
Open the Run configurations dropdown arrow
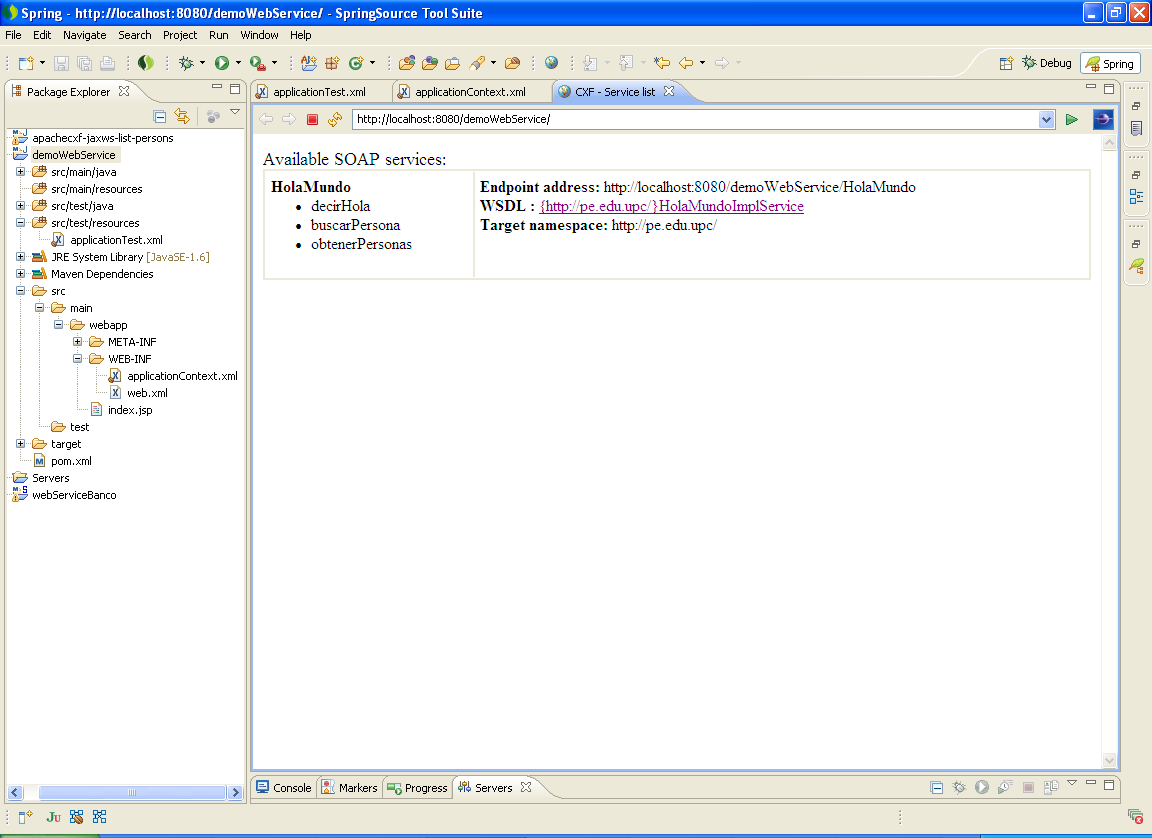click(x=237, y=63)
